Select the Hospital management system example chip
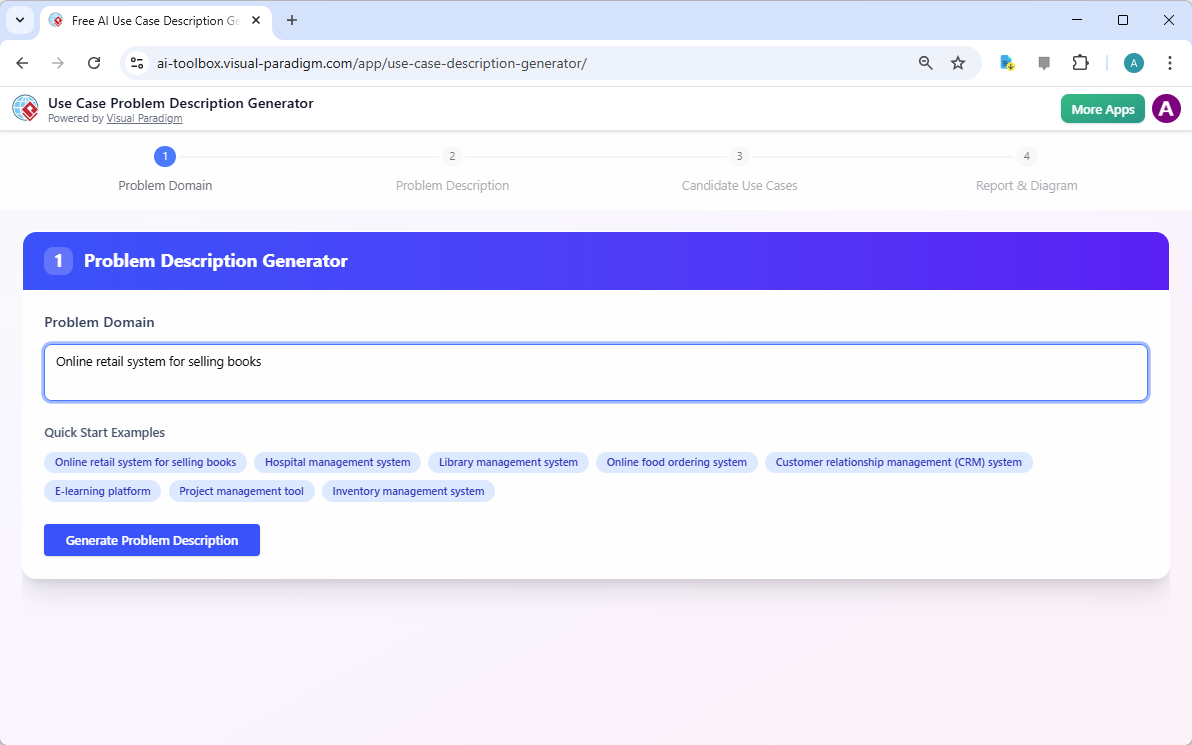Viewport: 1192px width, 745px height. point(337,462)
